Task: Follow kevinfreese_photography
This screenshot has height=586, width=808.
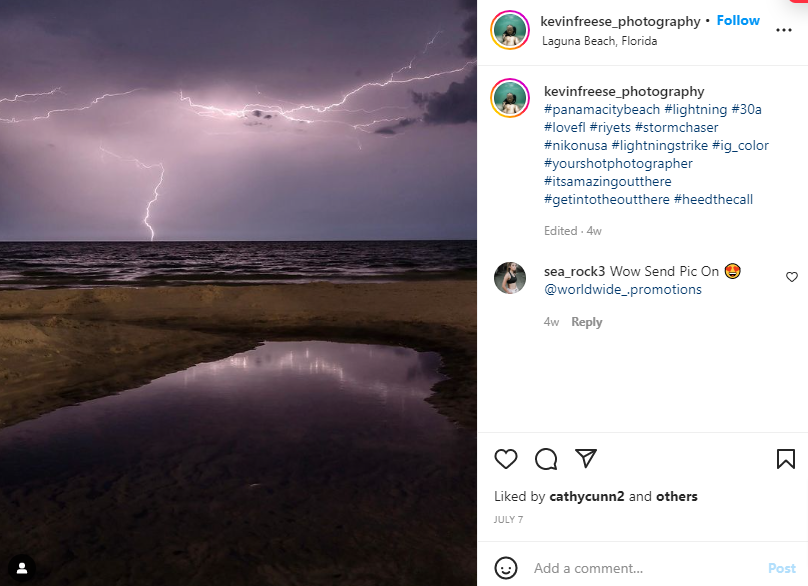Action: 738,21
